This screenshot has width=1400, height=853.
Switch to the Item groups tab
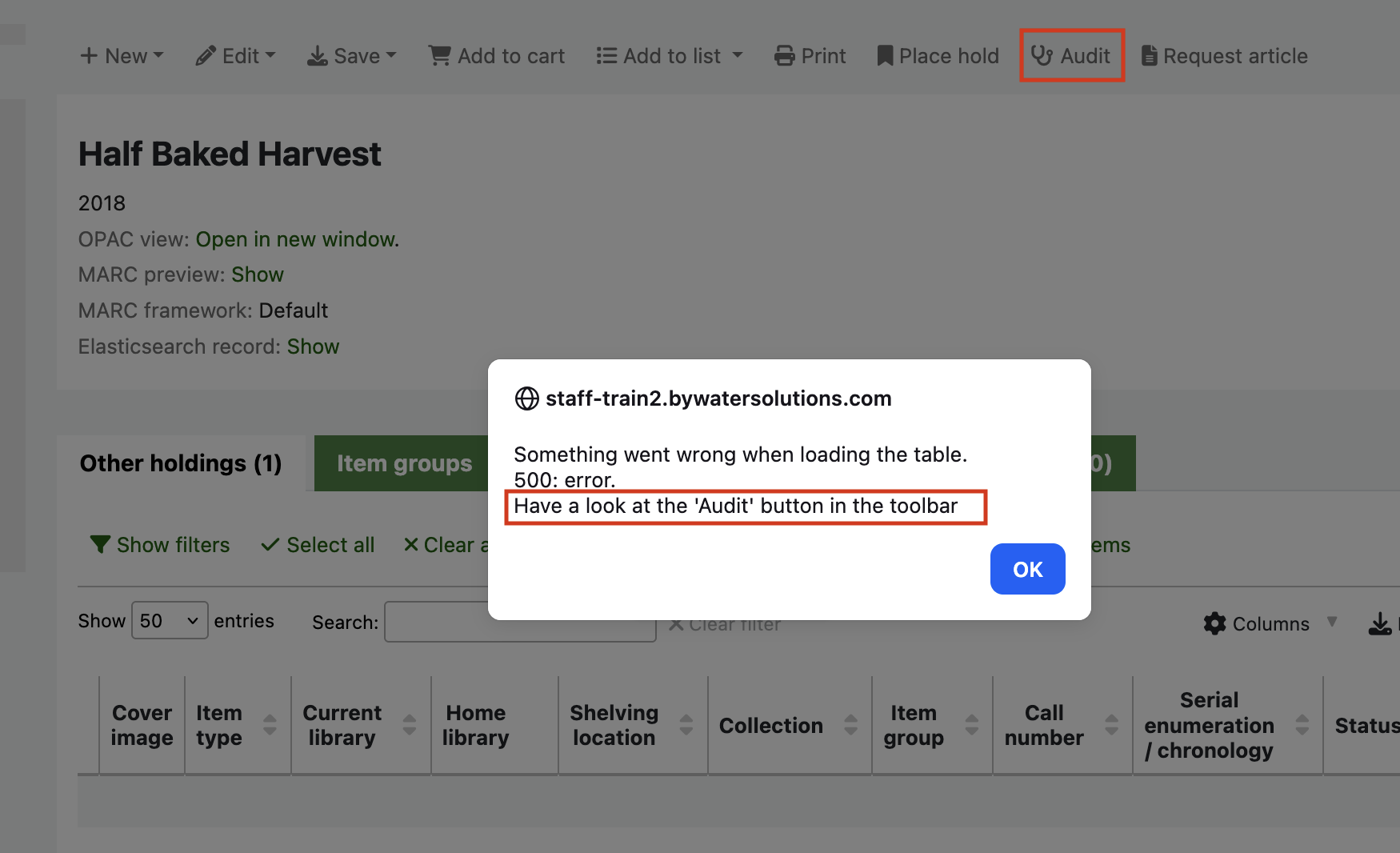pyautogui.click(x=404, y=463)
